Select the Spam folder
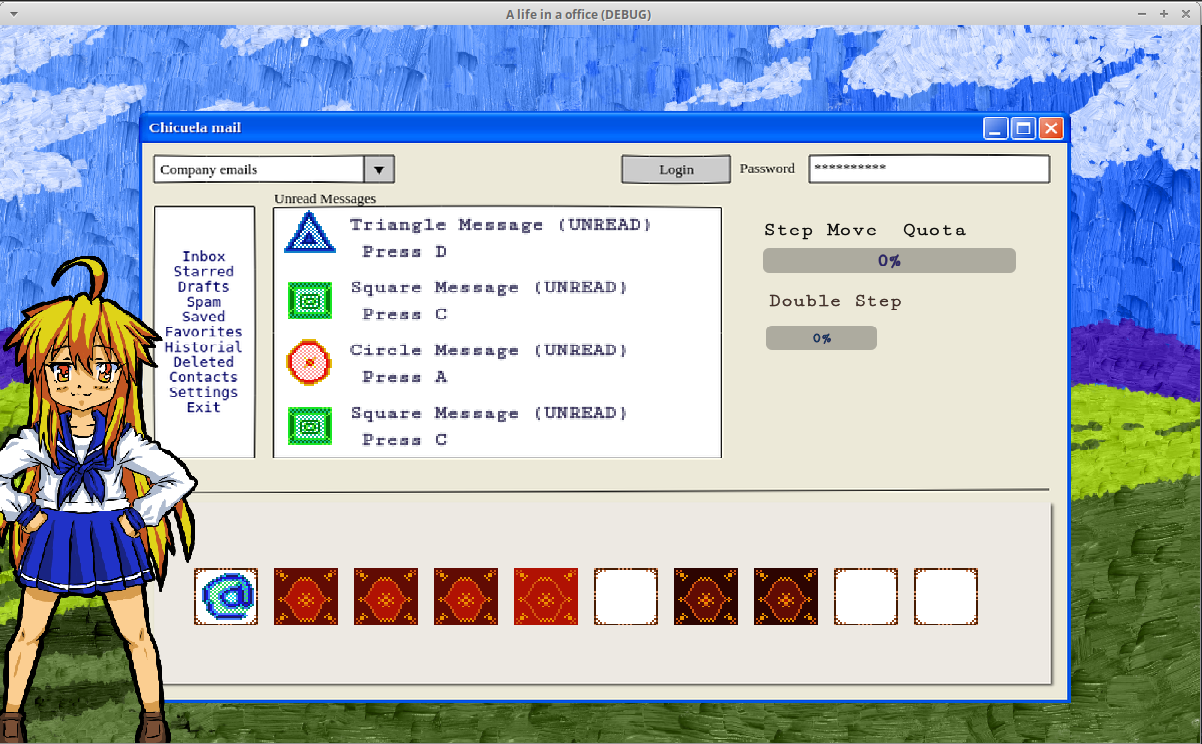 (204, 302)
